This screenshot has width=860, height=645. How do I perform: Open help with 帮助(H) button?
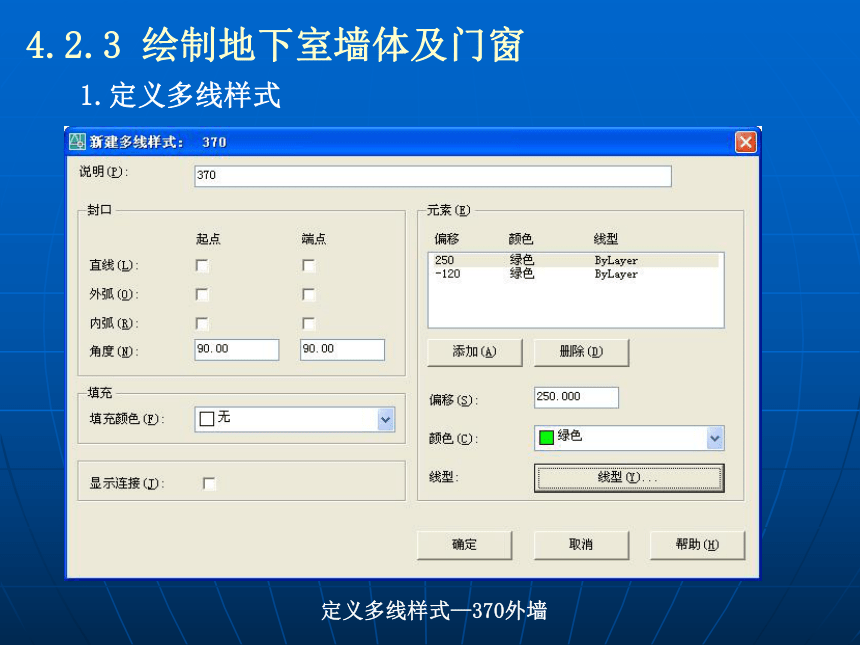click(x=697, y=545)
